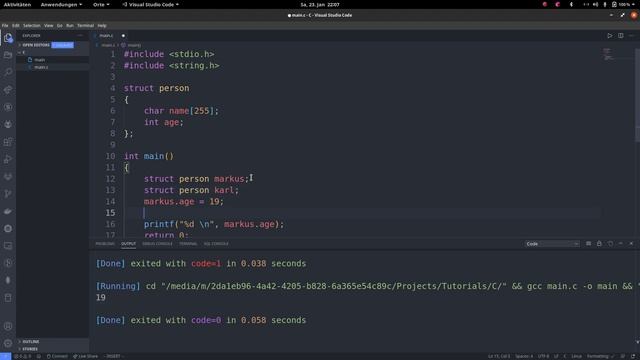Toggle the output scroll lock icon
The height and width of the screenshot is (360, 640).
pyautogui.click(x=599, y=244)
